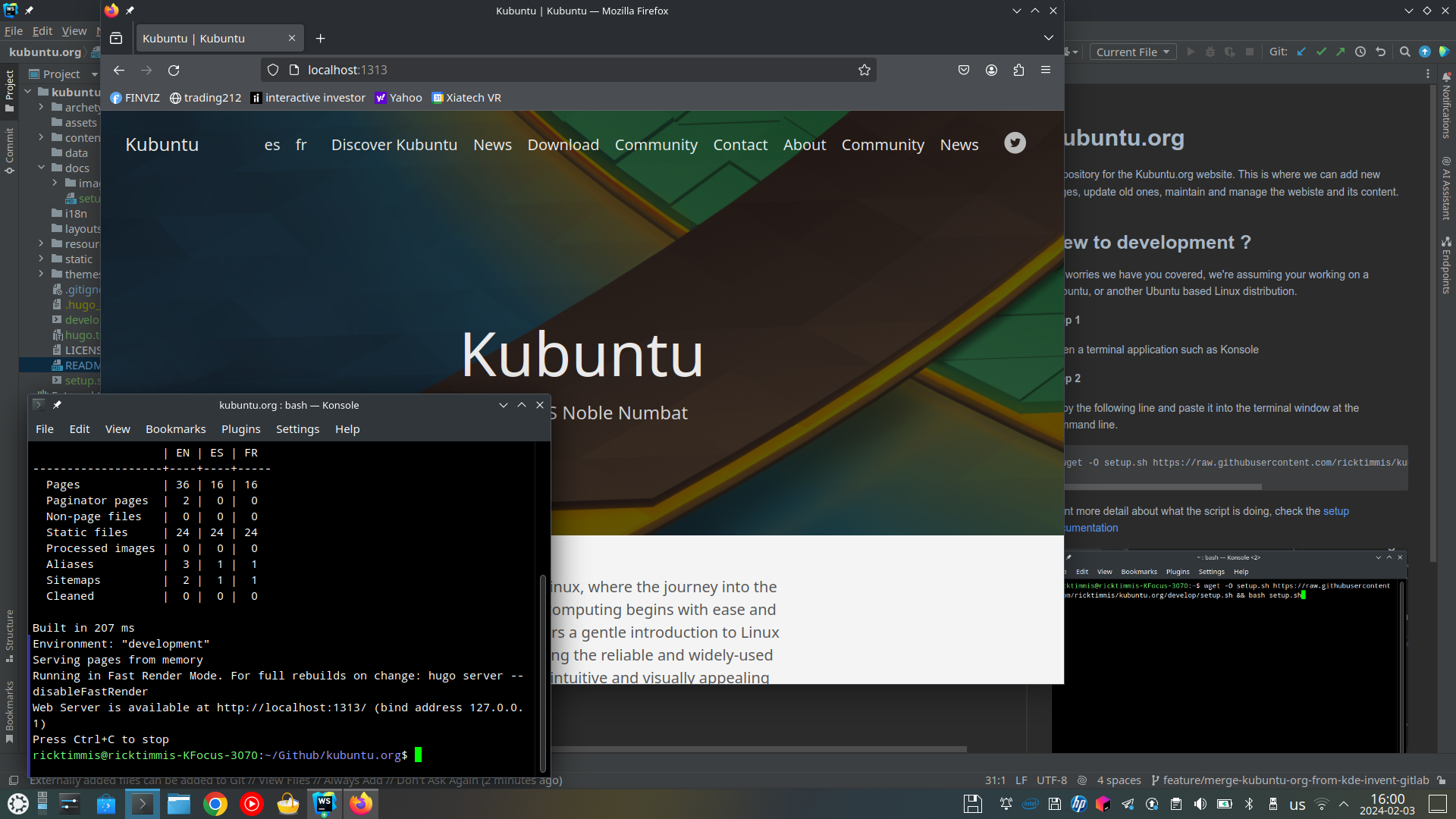
Task: Open Firefox tab overview icon
Action: tap(116, 38)
